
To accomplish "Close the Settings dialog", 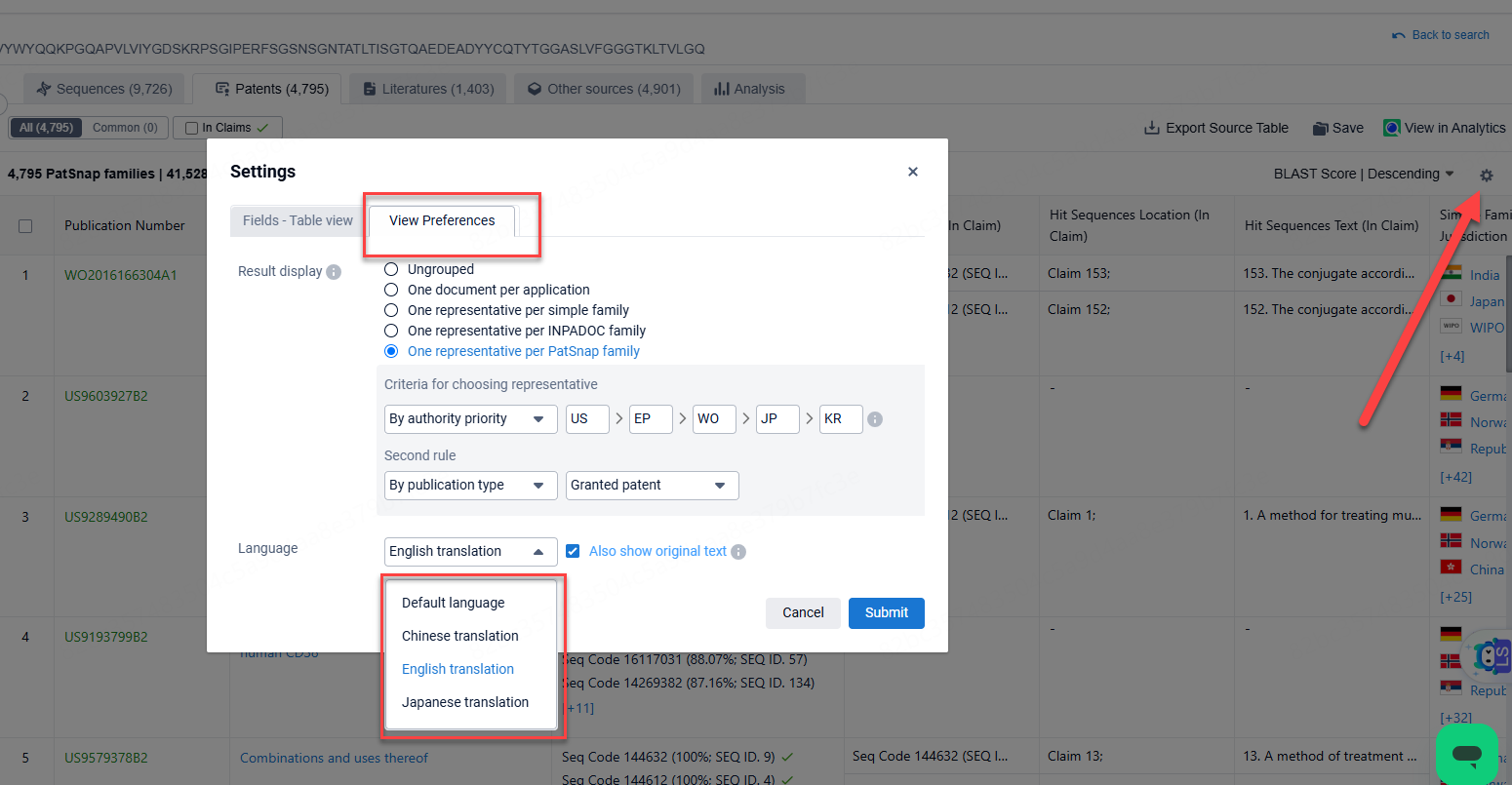I will (913, 172).
